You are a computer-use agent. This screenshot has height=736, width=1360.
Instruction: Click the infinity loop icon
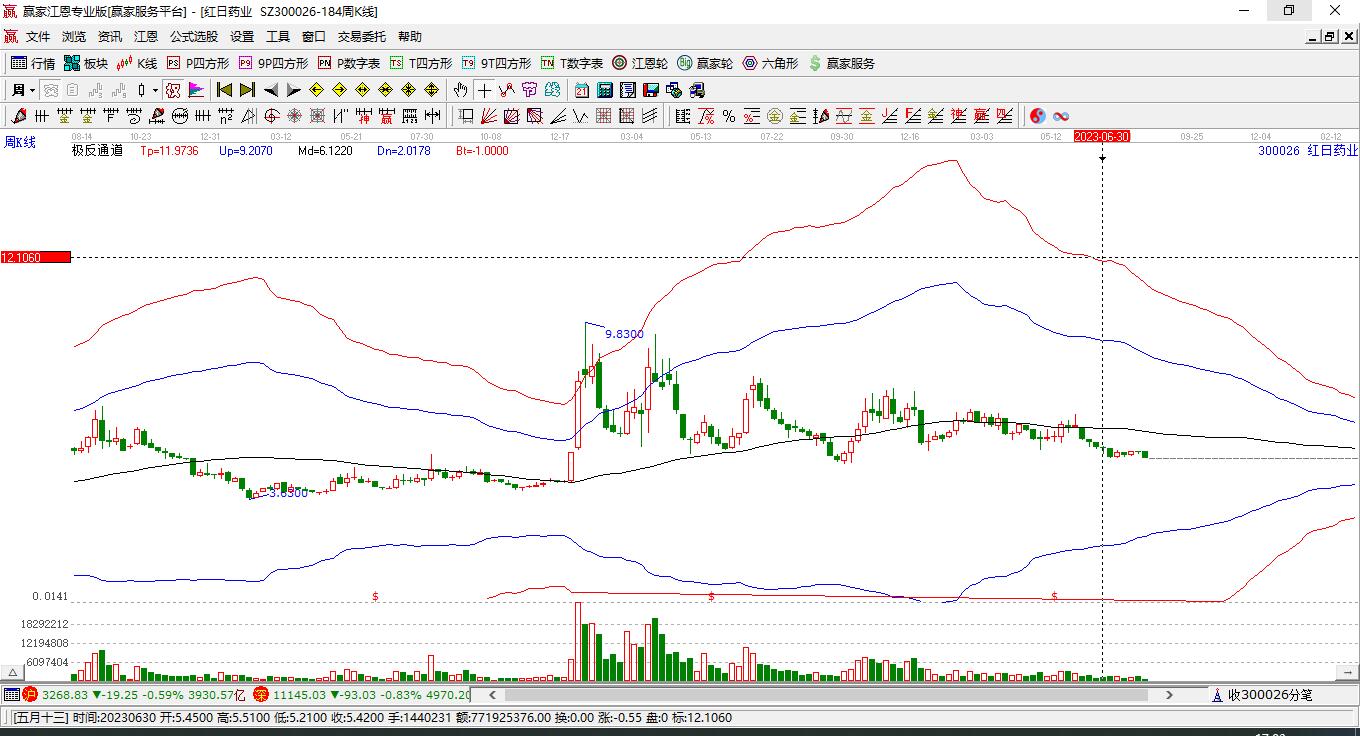tap(1061, 116)
